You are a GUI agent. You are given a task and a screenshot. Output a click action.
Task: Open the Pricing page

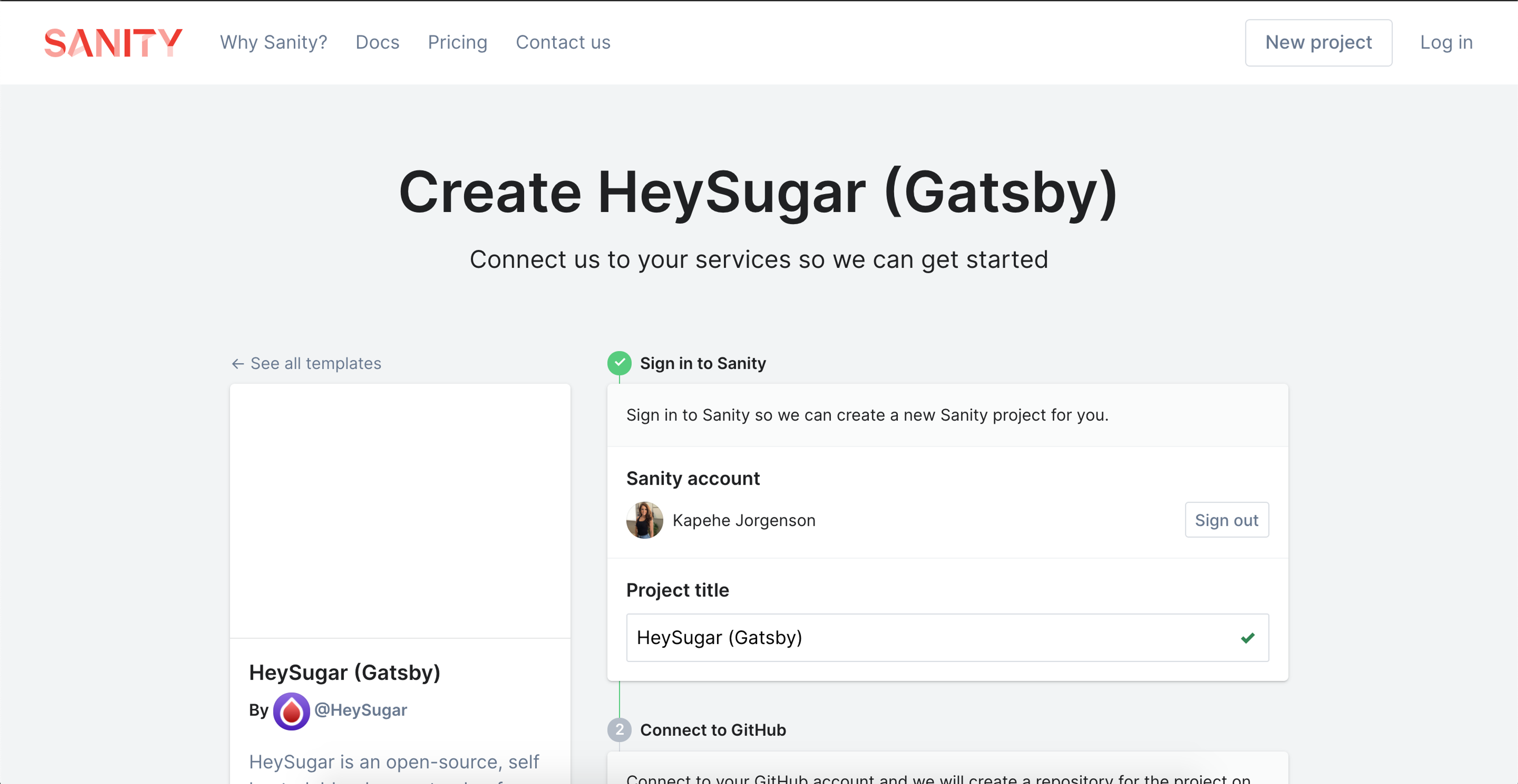pos(457,42)
